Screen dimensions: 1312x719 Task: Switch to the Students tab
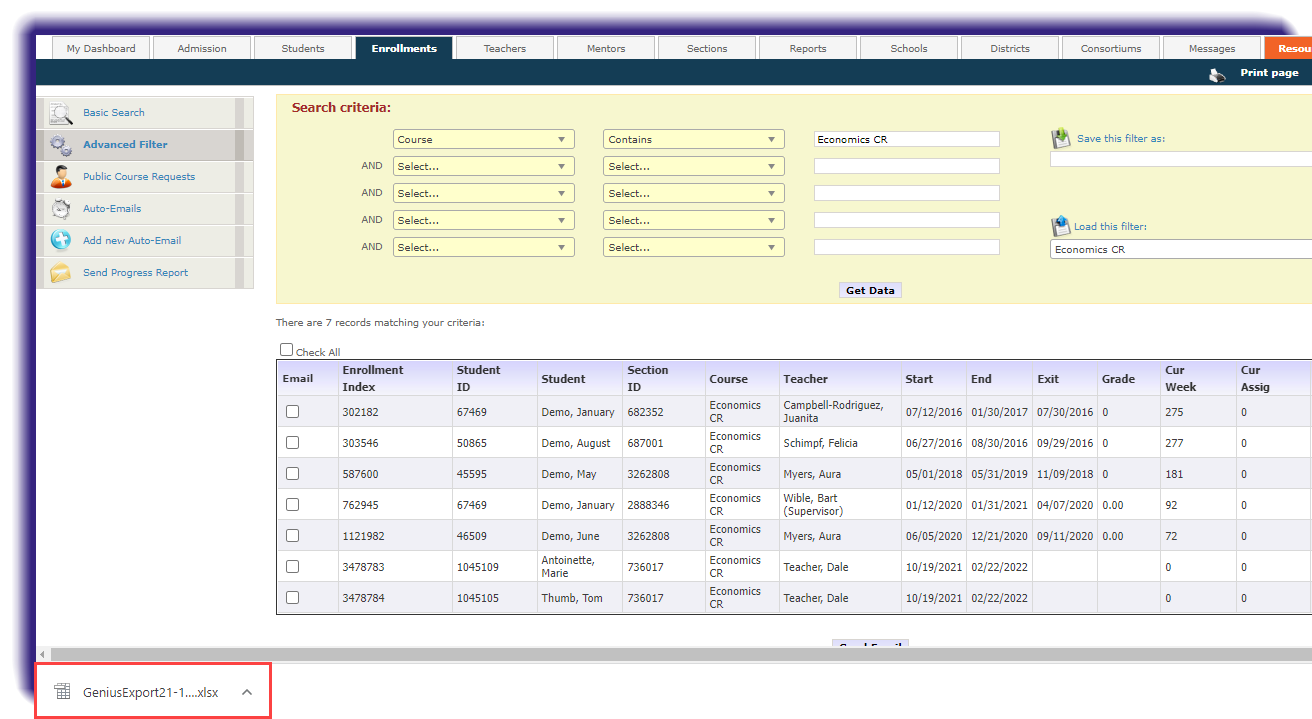point(303,48)
